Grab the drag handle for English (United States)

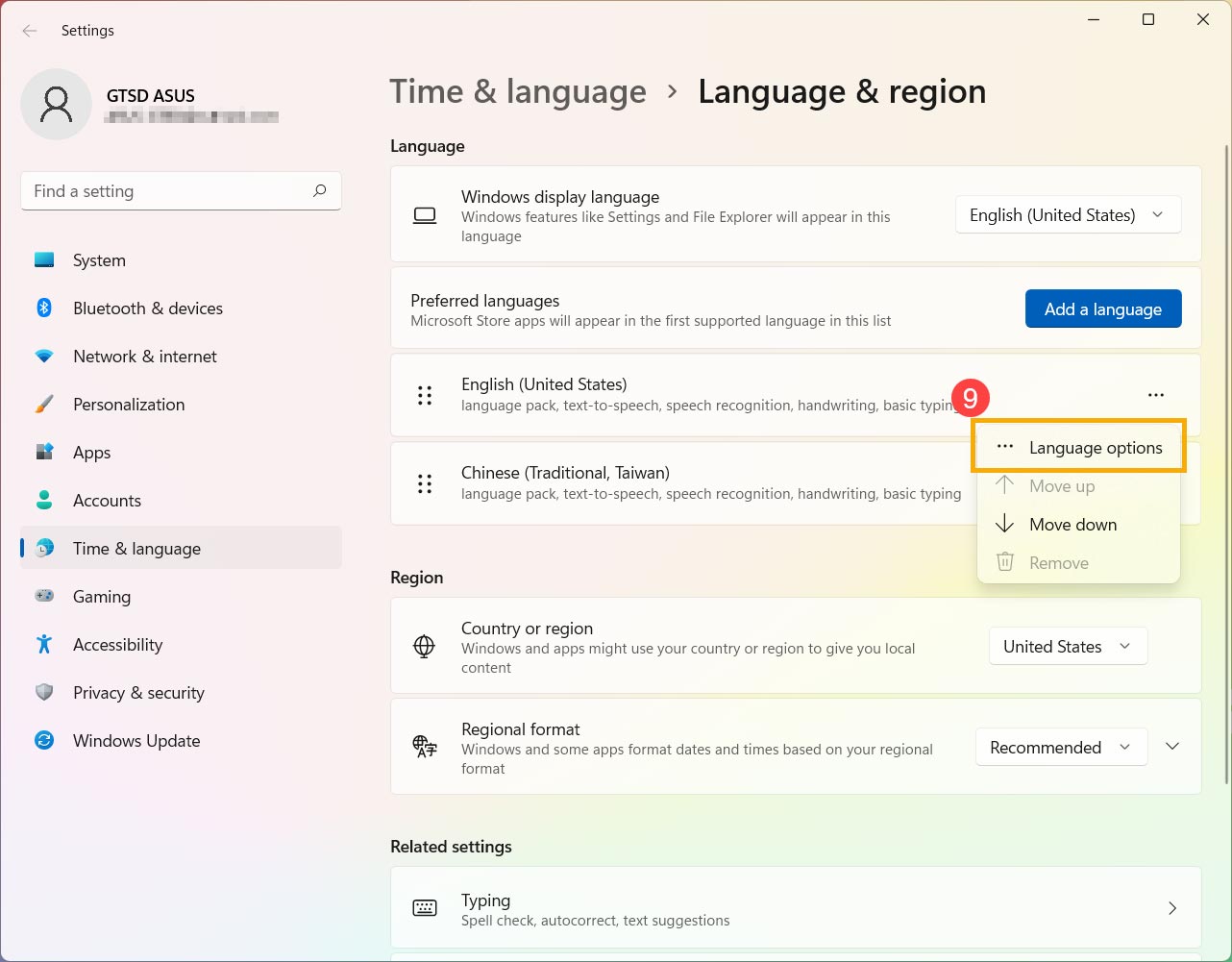(x=425, y=395)
